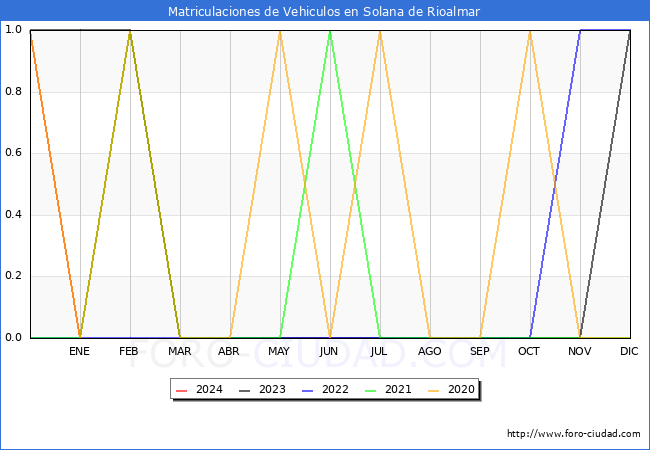Click the ENE month axis label

tap(79, 351)
